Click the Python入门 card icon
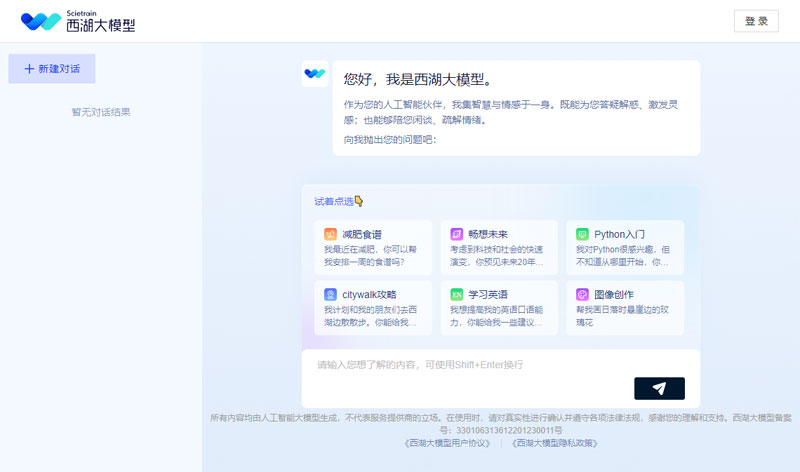 coord(582,234)
